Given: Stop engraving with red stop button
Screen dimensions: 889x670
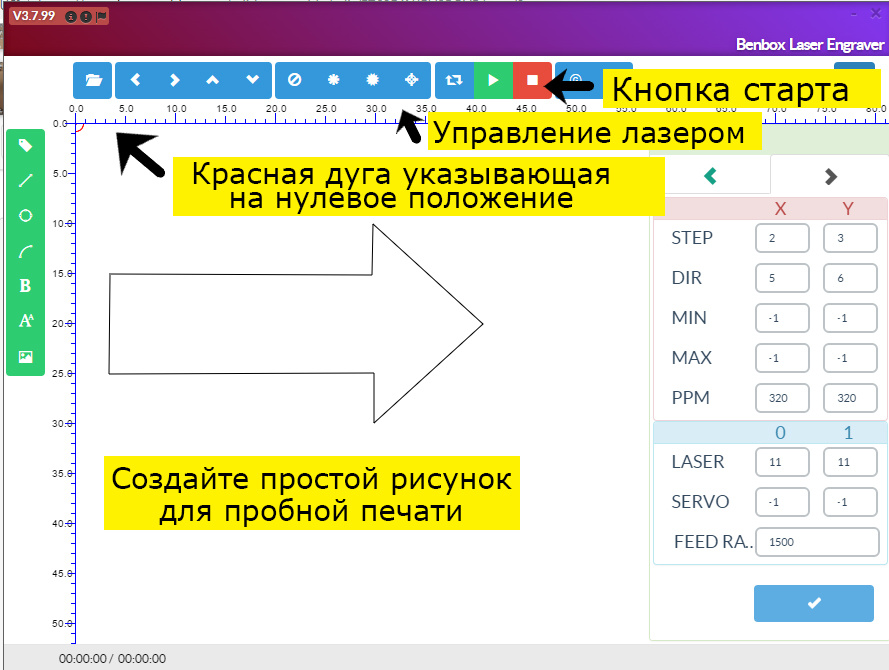Looking at the screenshot, I should click(x=532, y=80).
